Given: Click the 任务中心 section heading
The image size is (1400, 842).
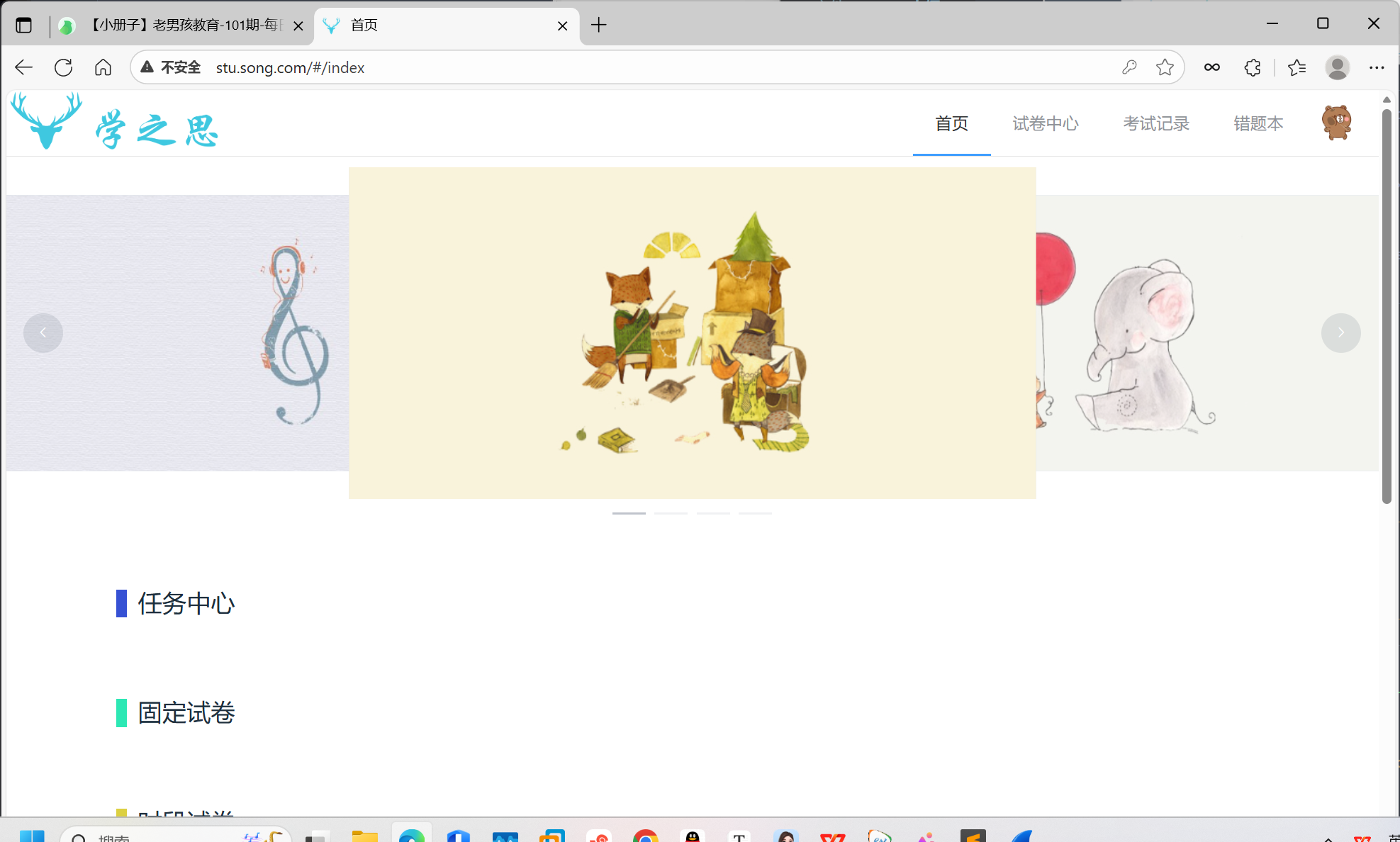Looking at the screenshot, I should (186, 604).
